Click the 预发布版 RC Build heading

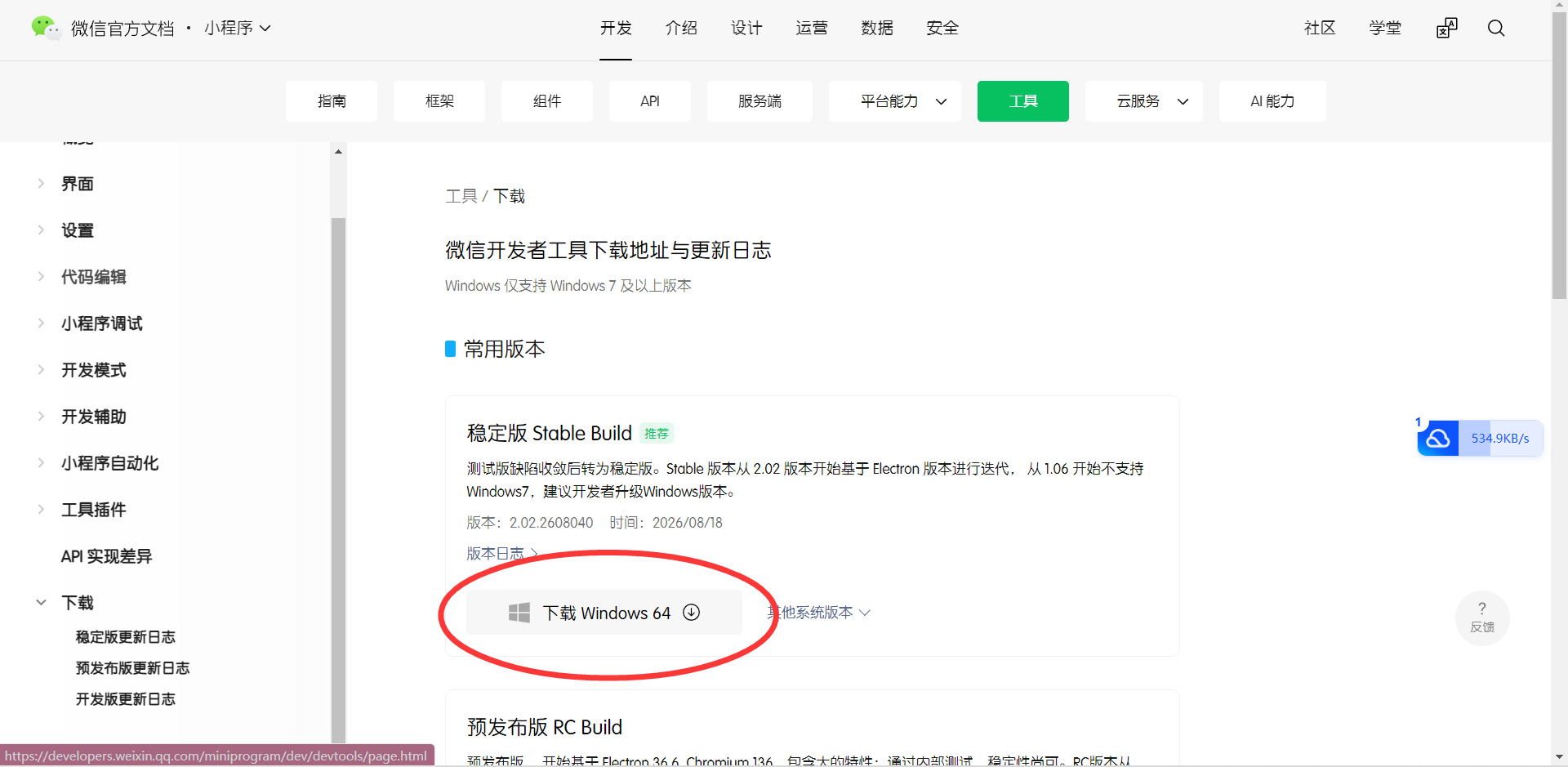click(x=544, y=727)
